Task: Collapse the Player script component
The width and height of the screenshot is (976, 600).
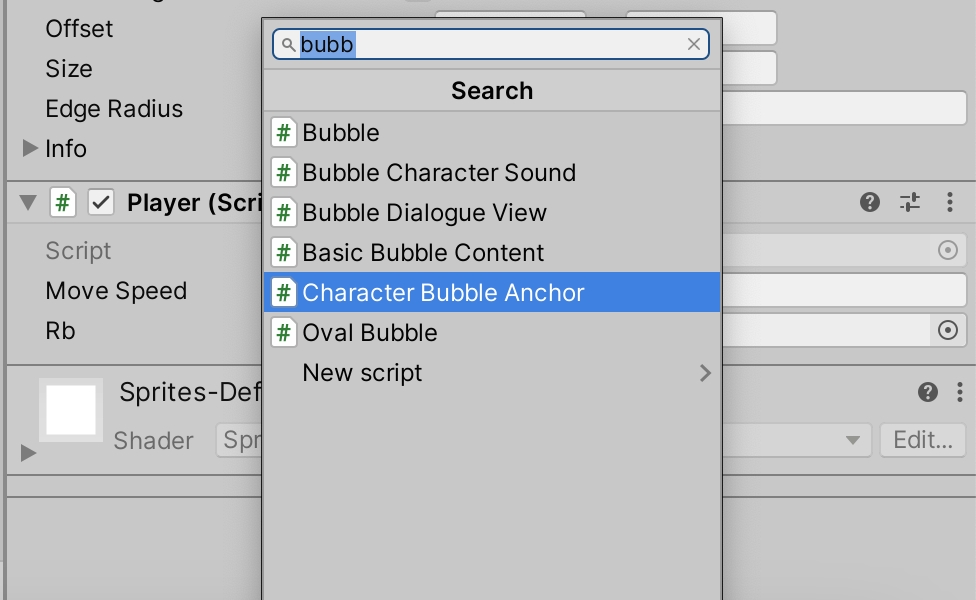Action: (28, 203)
